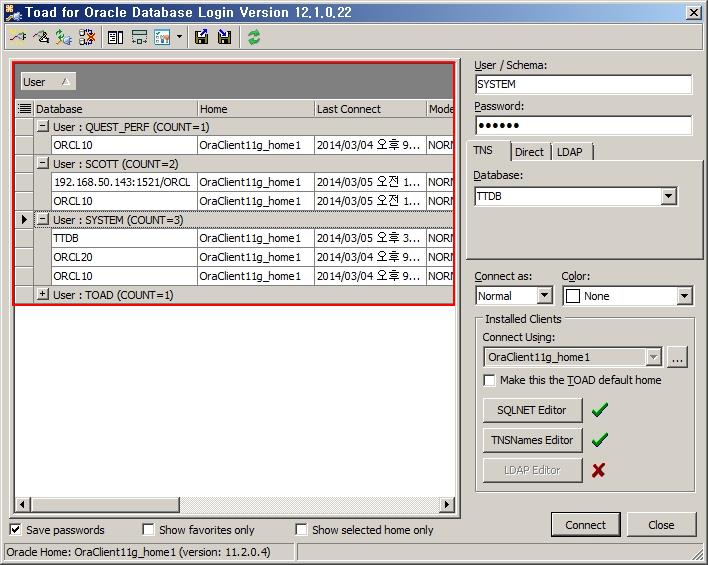Click the two-pane column layout toolbar icon

(x=115, y=37)
